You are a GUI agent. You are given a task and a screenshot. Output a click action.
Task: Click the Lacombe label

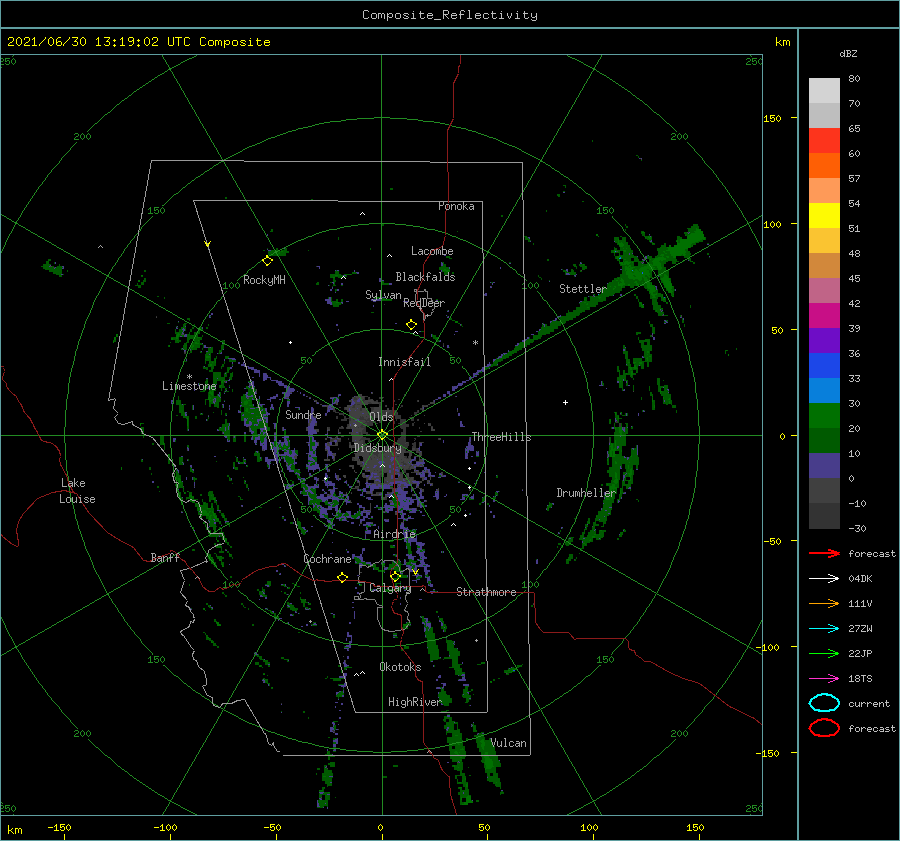(432, 251)
